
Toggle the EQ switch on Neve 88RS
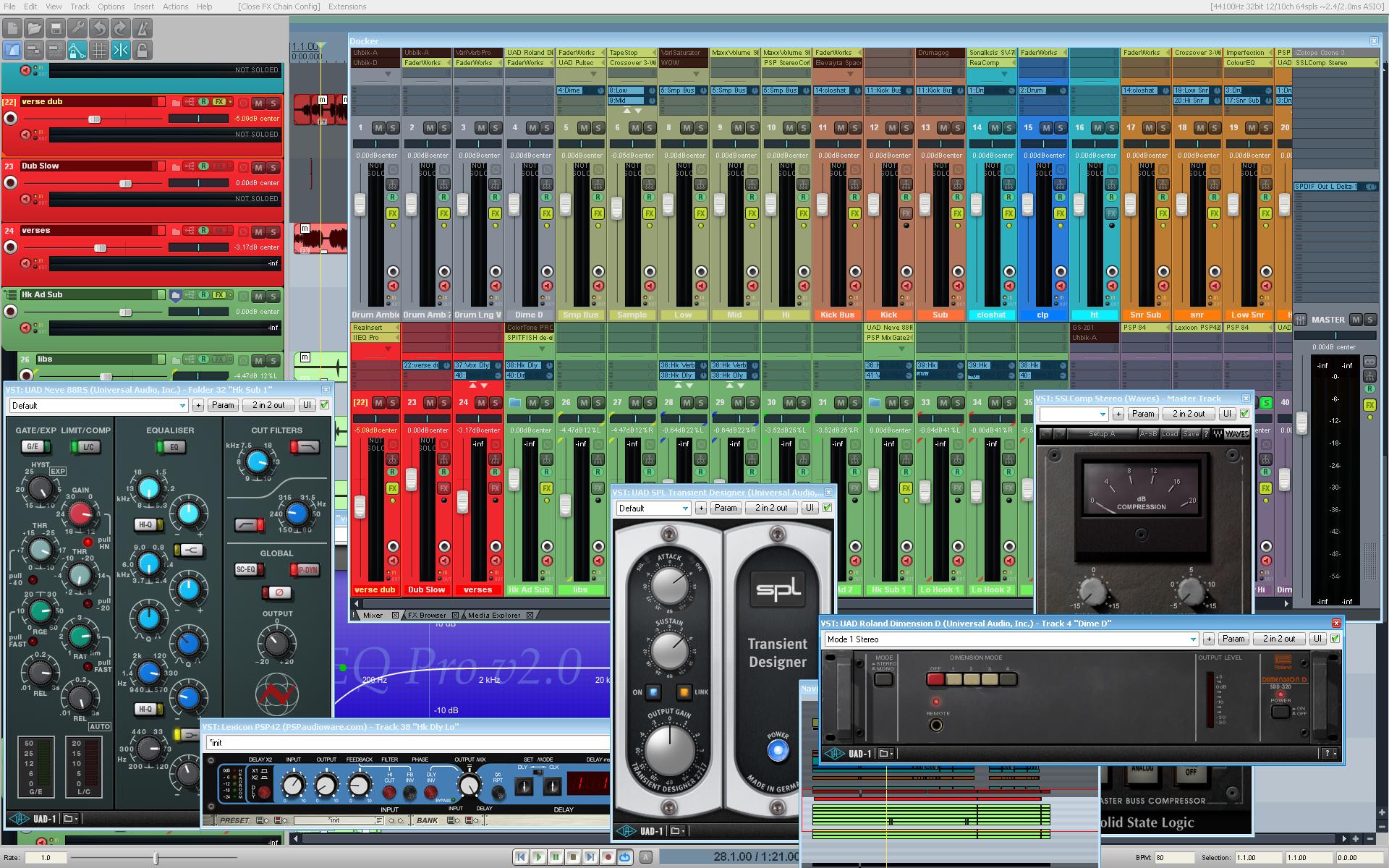pos(170,447)
